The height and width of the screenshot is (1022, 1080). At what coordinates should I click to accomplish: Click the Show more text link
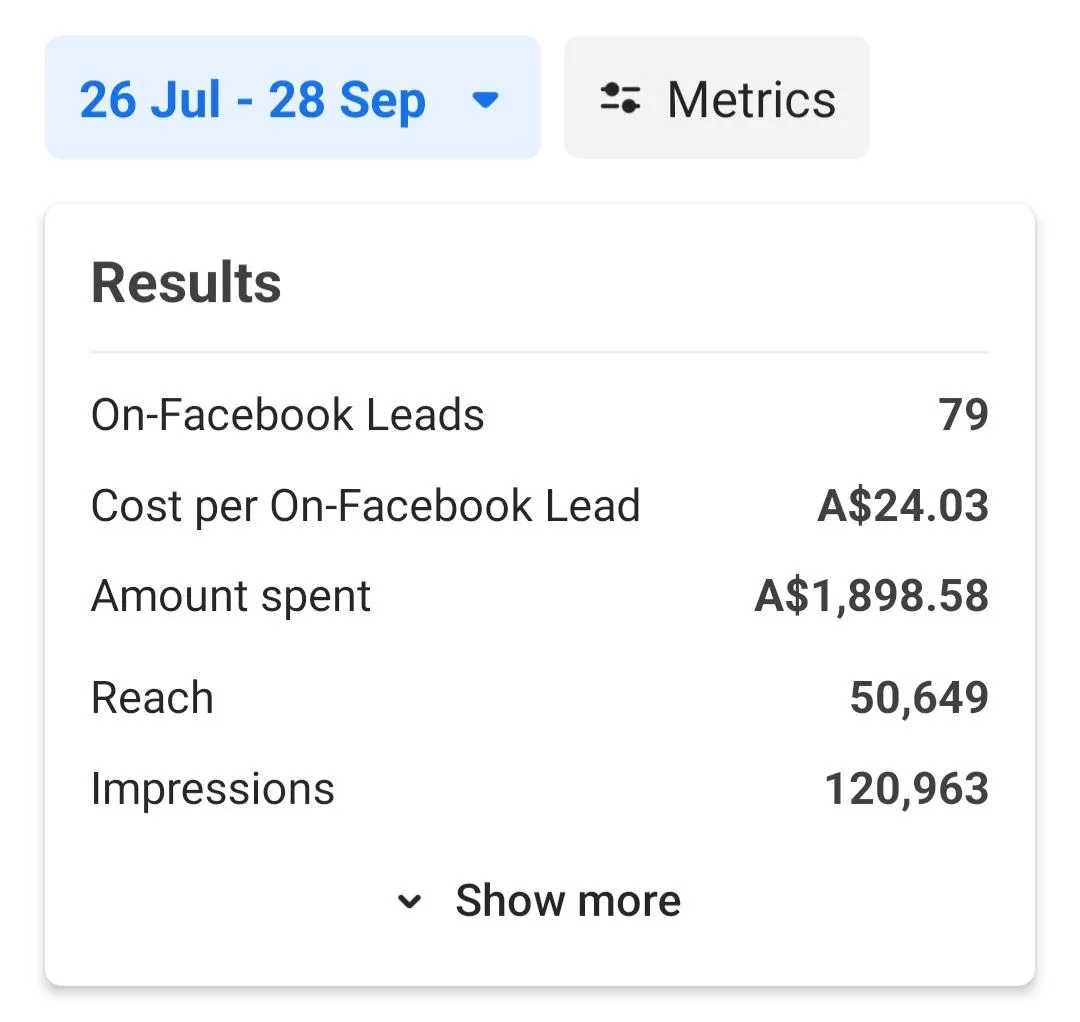(x=568, y=901)
